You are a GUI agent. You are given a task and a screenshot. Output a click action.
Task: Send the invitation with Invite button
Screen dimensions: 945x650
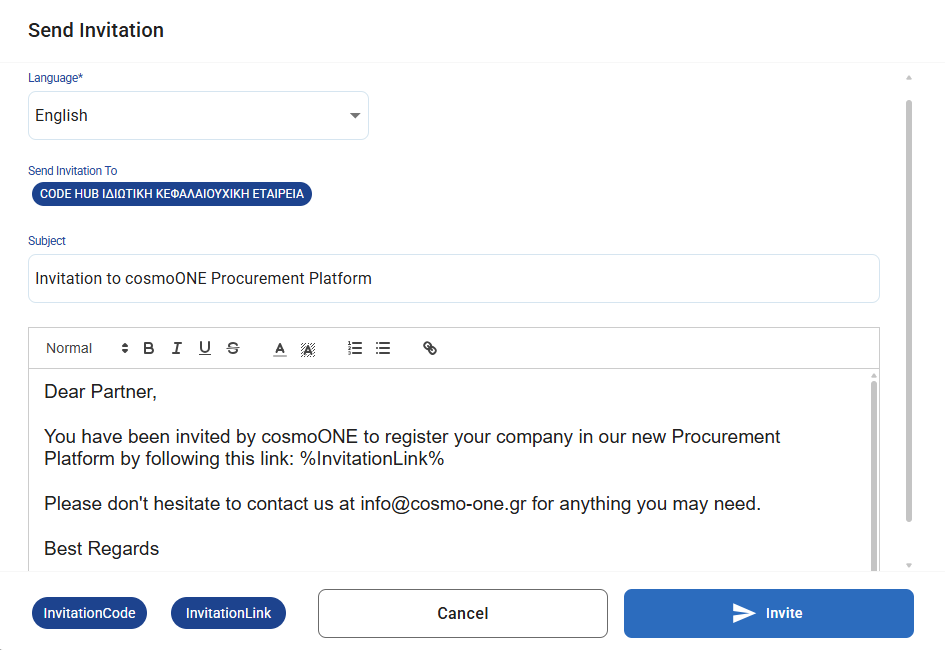pos(768,613)
